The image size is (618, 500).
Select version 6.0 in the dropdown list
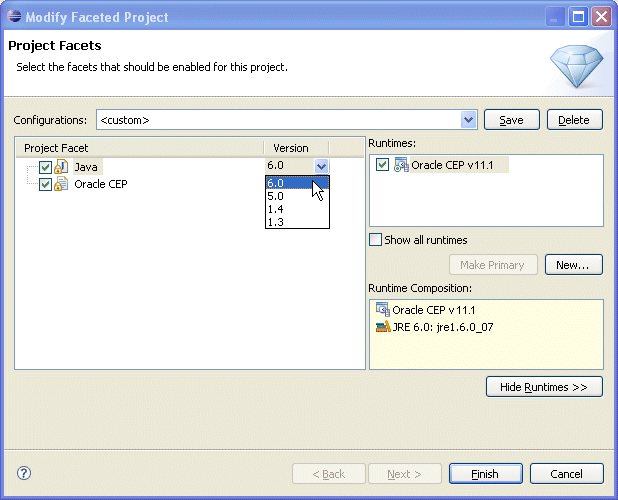[x=297, y=183]
